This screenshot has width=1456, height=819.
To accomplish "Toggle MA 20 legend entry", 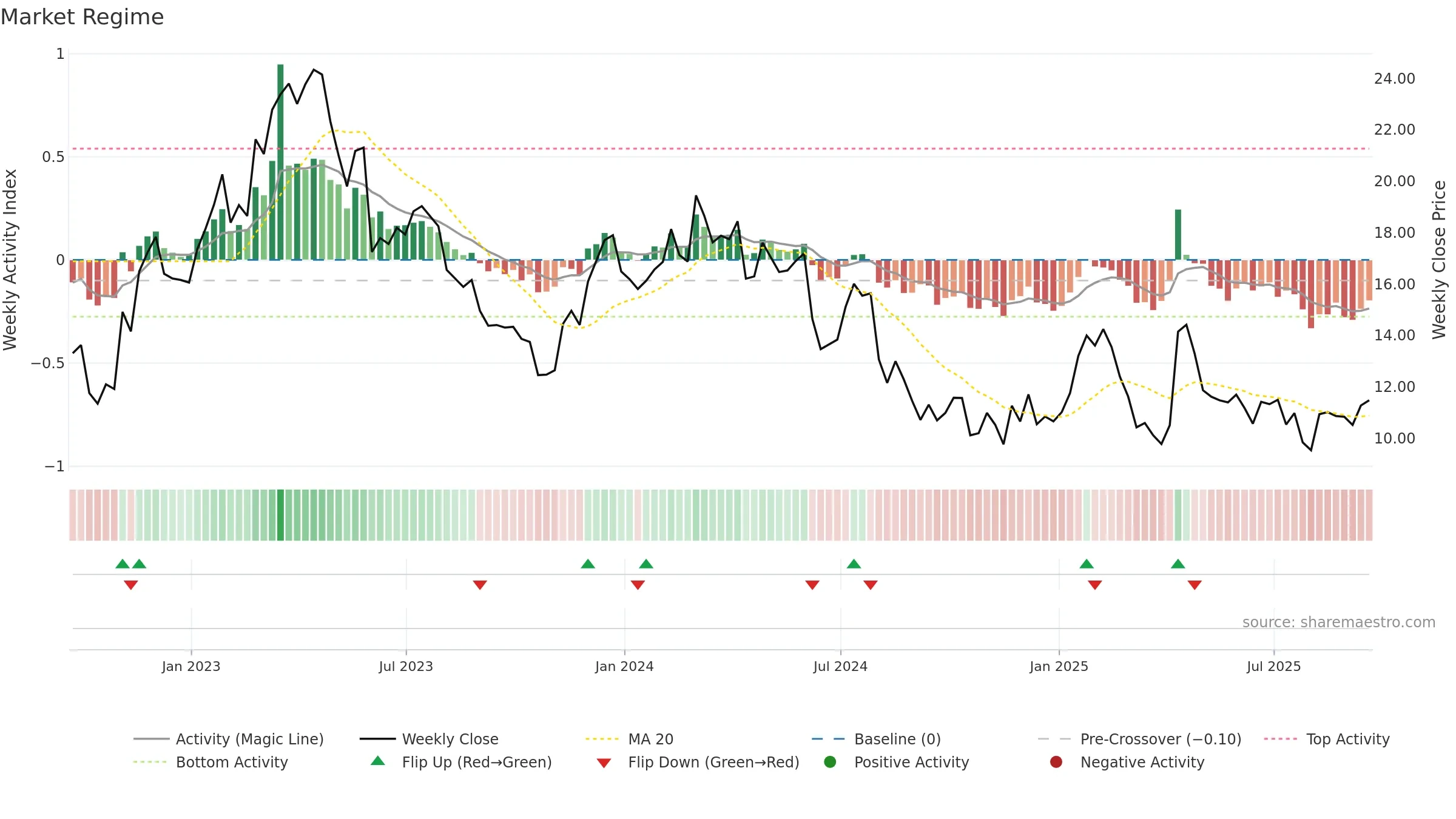I will coord(629,739).
